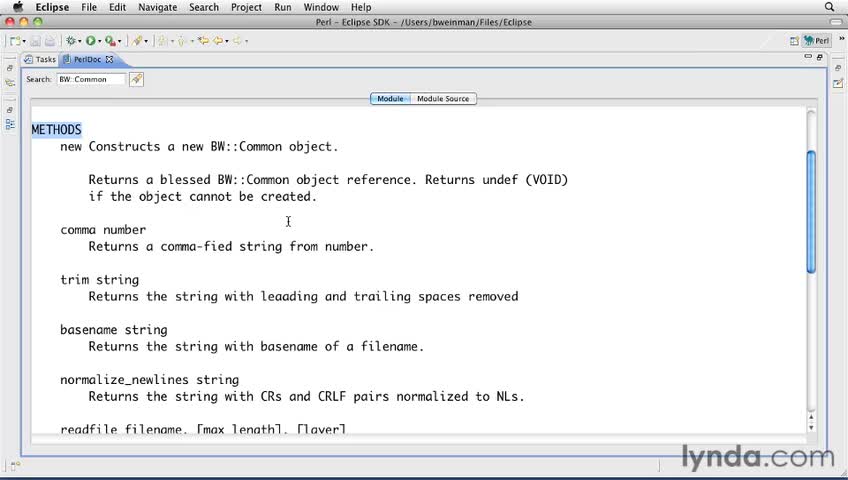Open the Forward history dropdown arrow
The width and height of the screenshot is (848, 480).
click(x=247, y=41)
